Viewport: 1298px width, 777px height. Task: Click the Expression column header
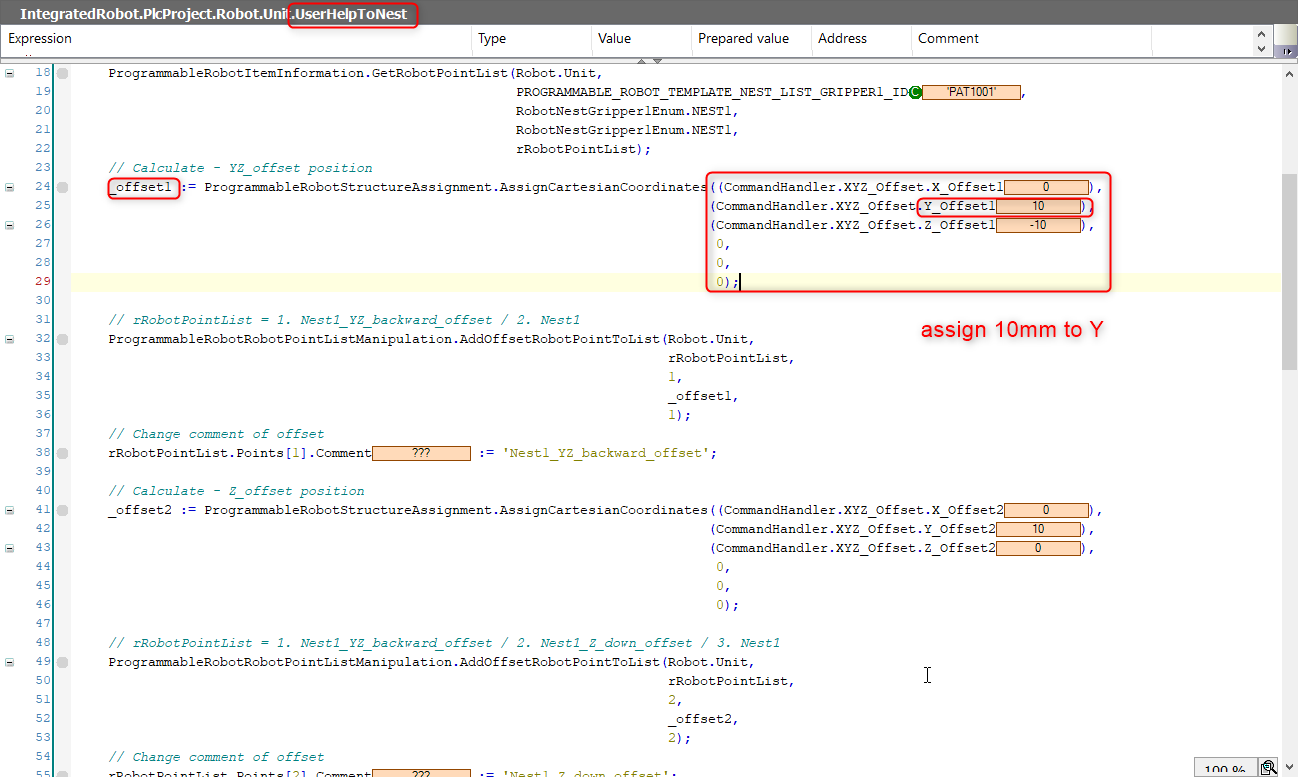pos(40,39)
